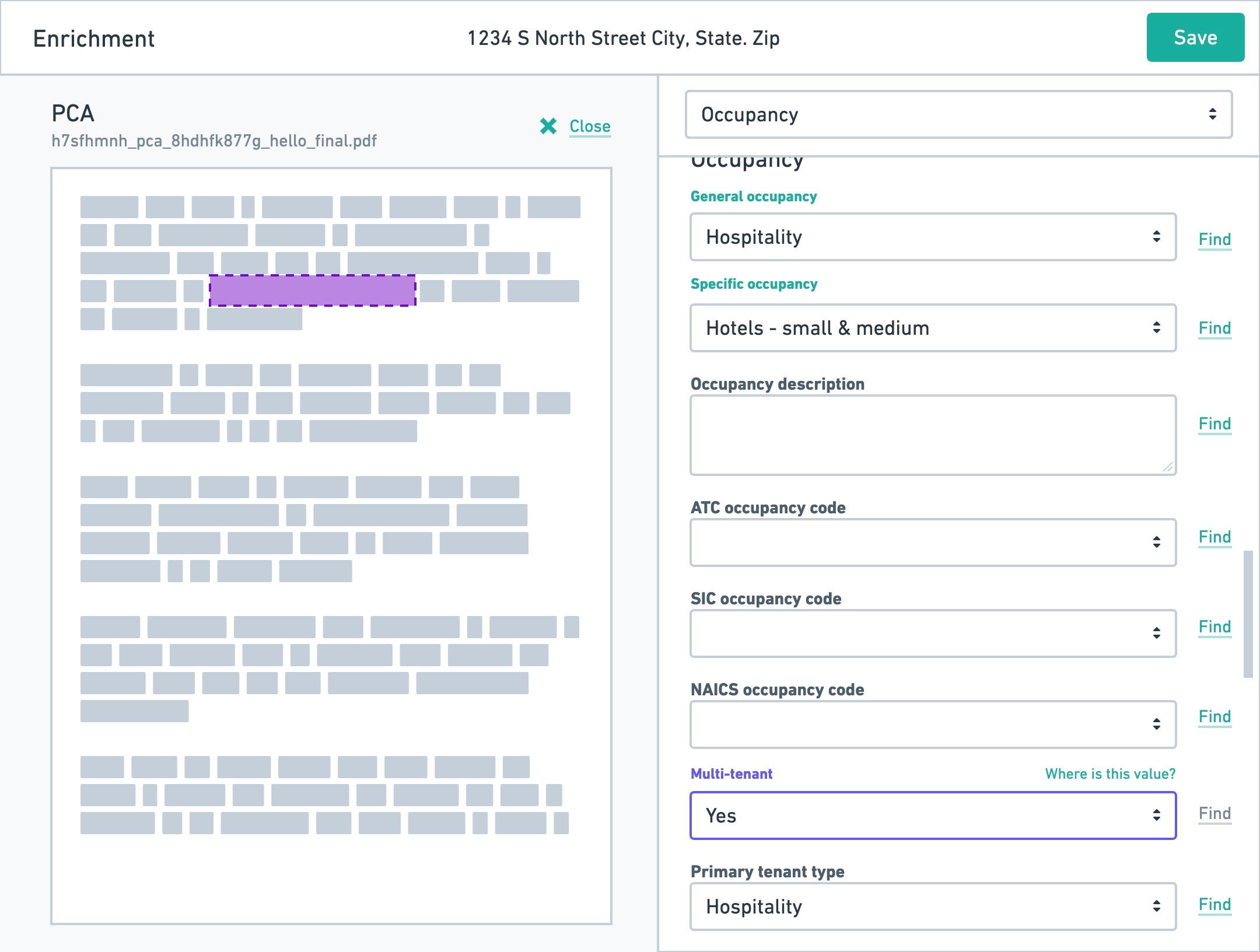1260x952 pixels.
Task: Click Find next to General occupancy
Action: (1214, 239)
